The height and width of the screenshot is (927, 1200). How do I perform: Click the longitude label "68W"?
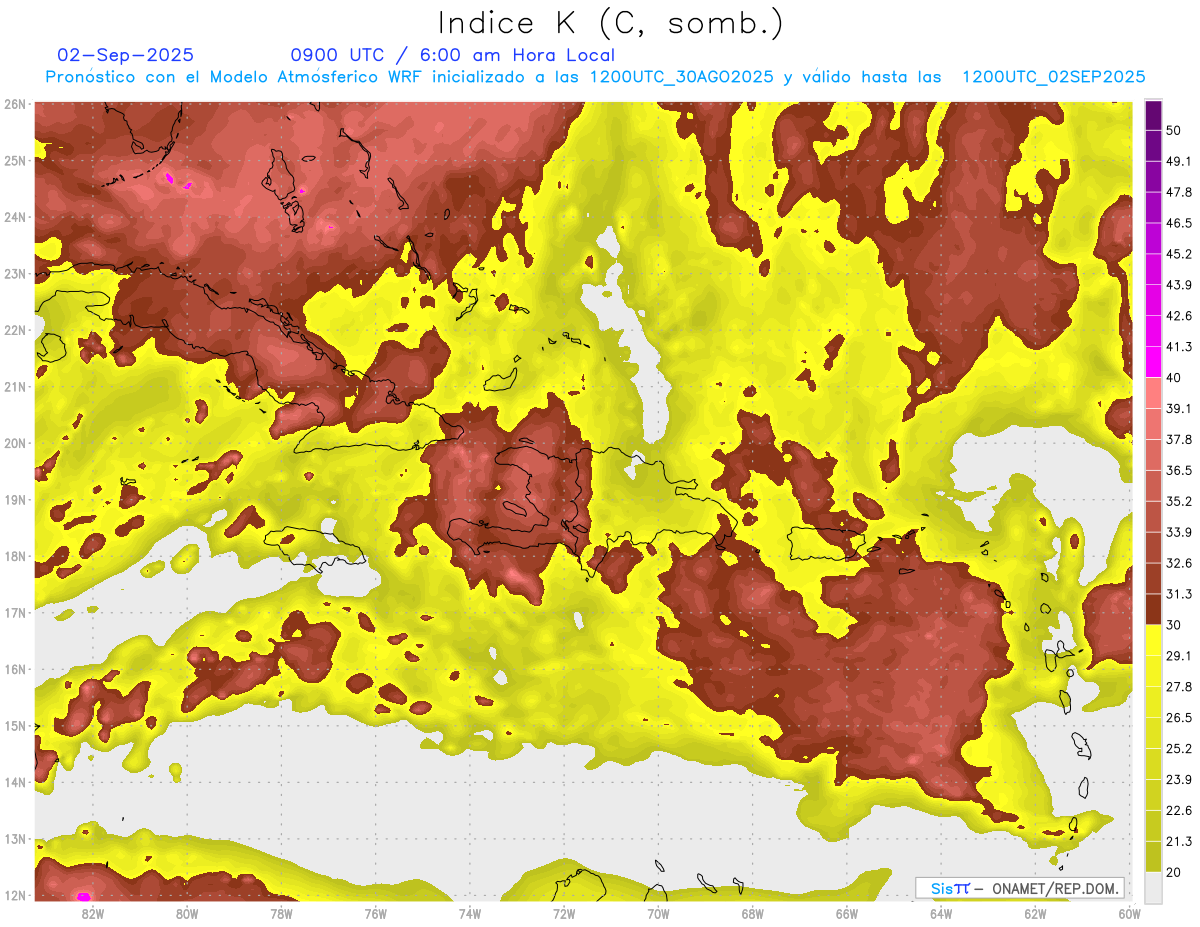[753, 913]
